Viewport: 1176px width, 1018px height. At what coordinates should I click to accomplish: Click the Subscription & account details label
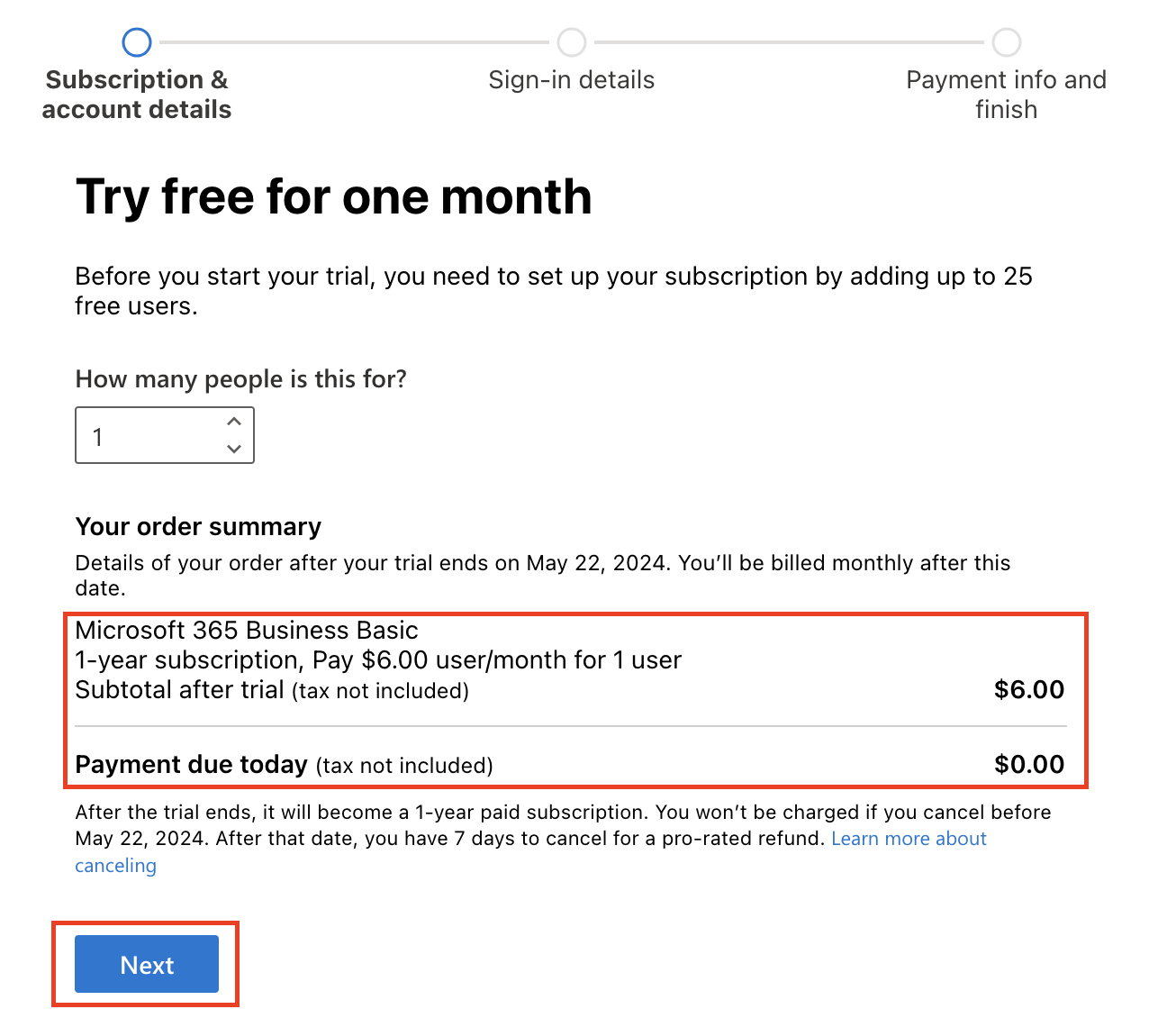point(137,95)
